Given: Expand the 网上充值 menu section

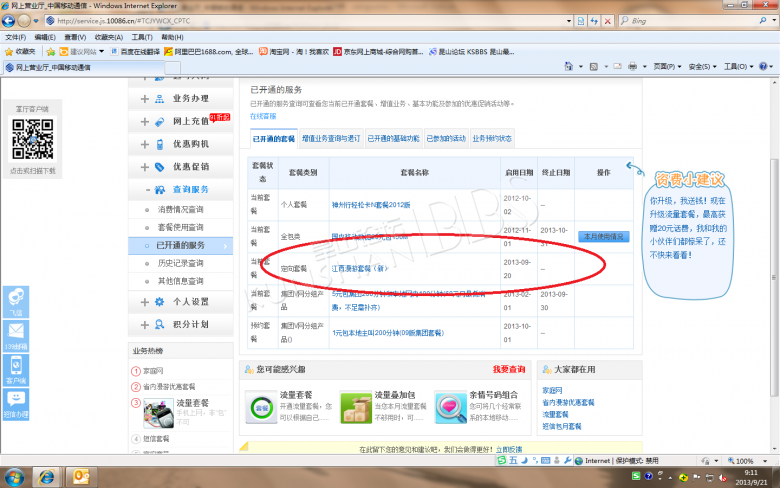Looking at the screenshot, I should point(189,121).
